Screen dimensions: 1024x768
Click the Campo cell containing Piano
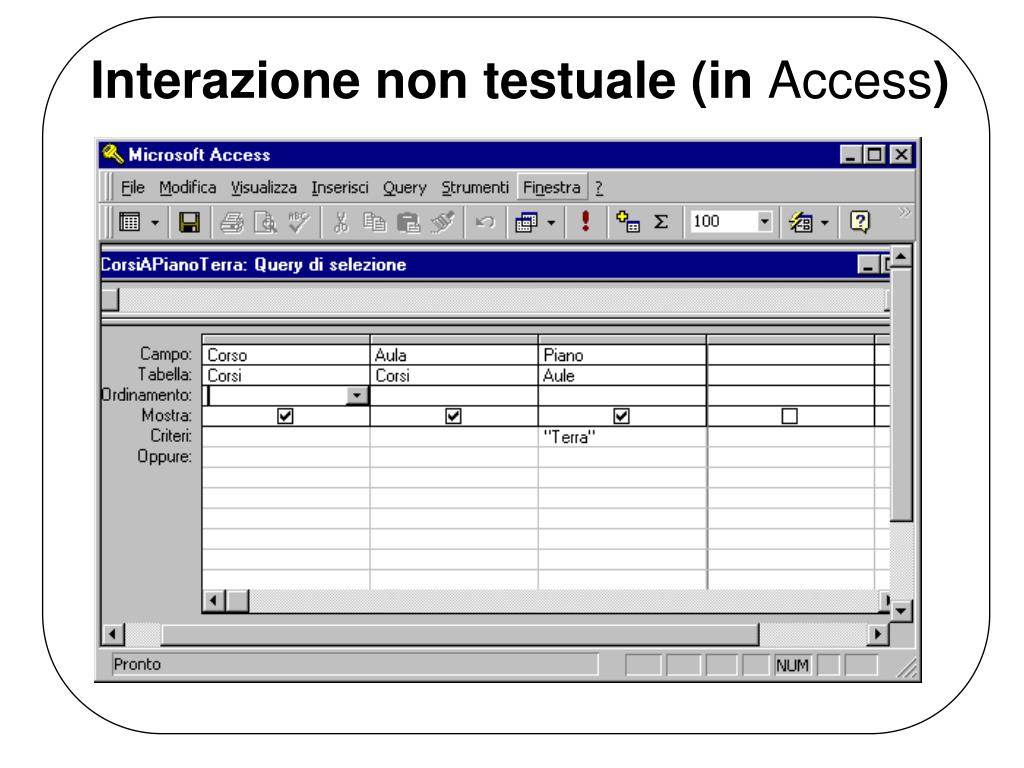click(x=622, y=355)
